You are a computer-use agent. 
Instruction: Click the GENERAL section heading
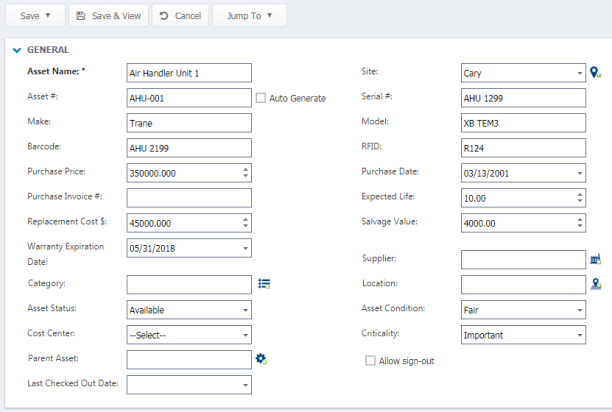pyautogui.click(x=48, y=50)
